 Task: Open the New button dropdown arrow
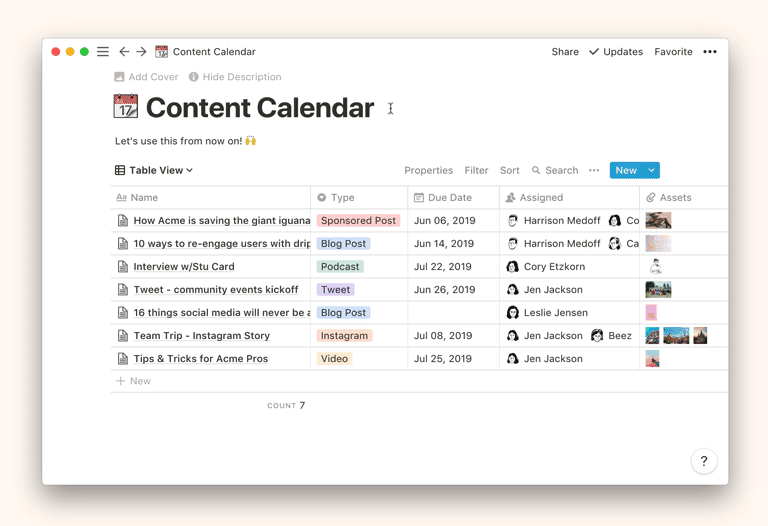point(651,171)
